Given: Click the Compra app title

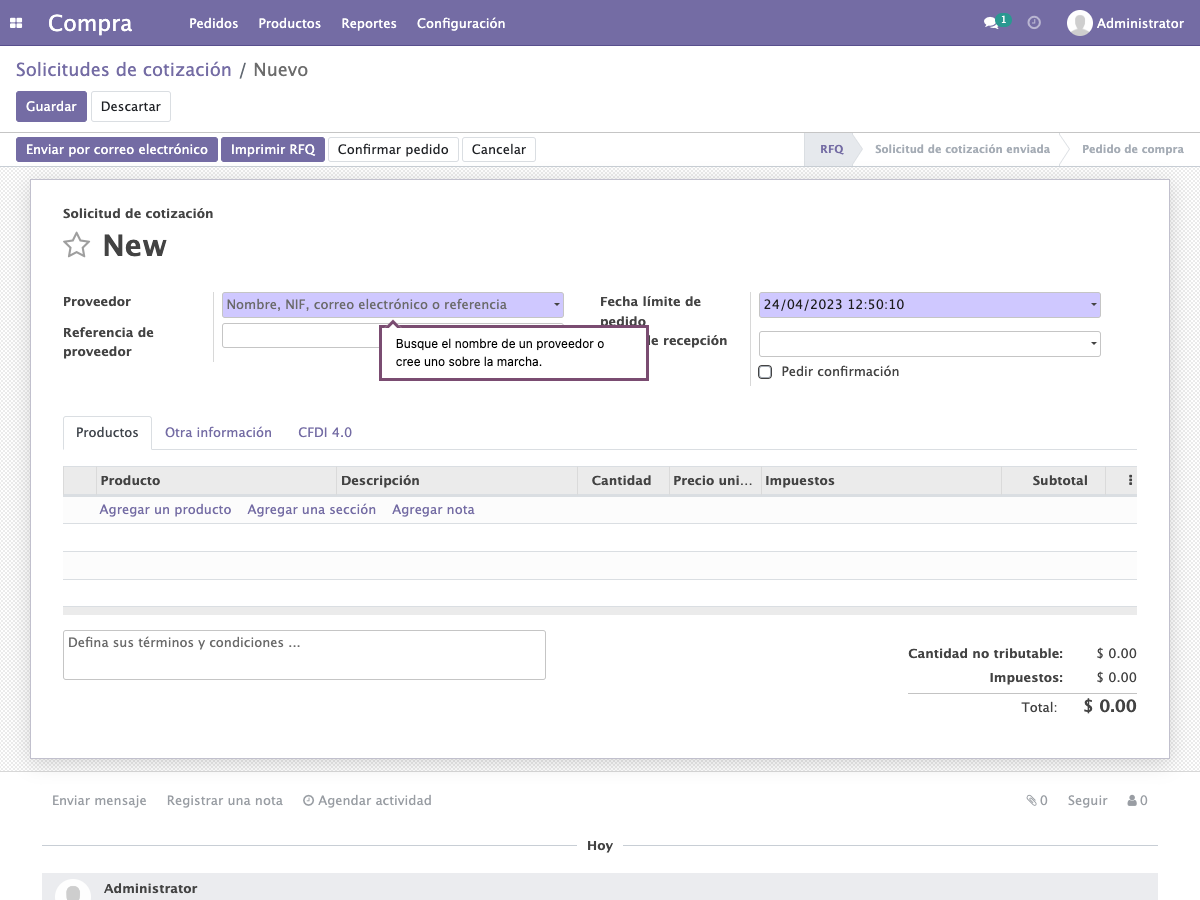Looking at the screenshot, I should pos(90,23).
